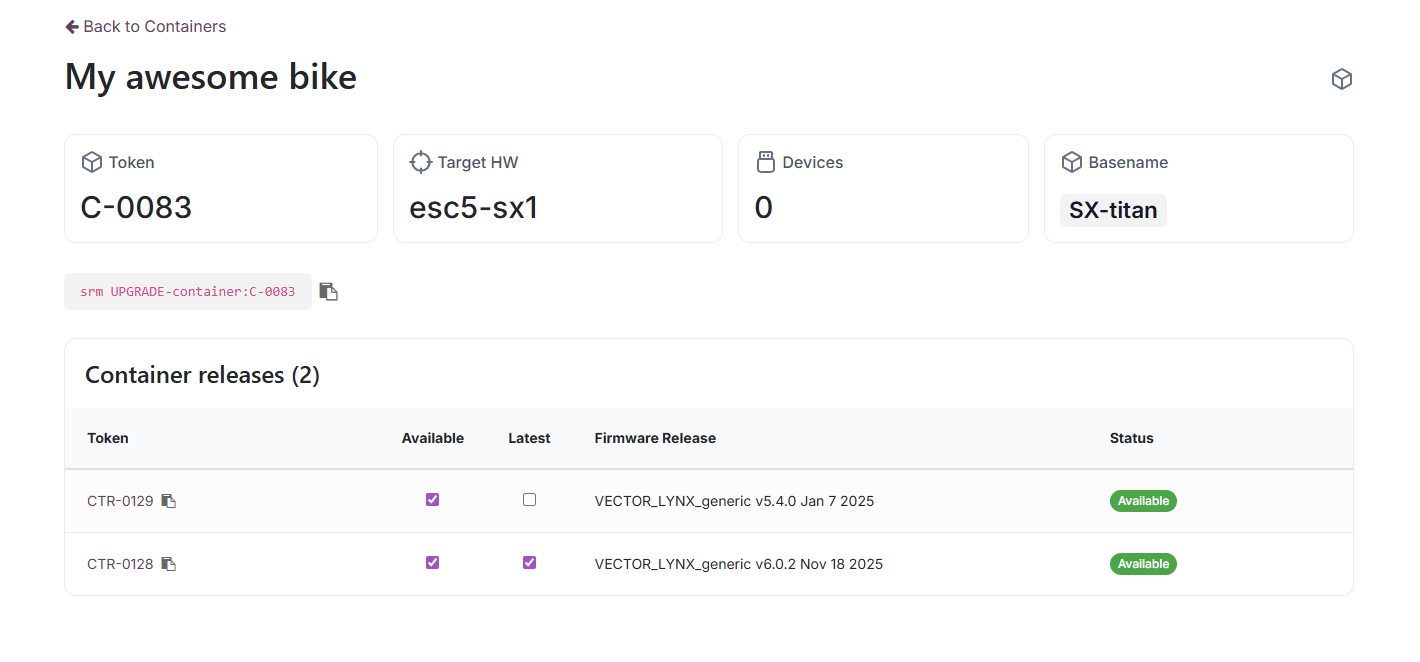Uncheck Latest for CTR-0128
This screenshot has height=662, width=1420.
(529, 563)
